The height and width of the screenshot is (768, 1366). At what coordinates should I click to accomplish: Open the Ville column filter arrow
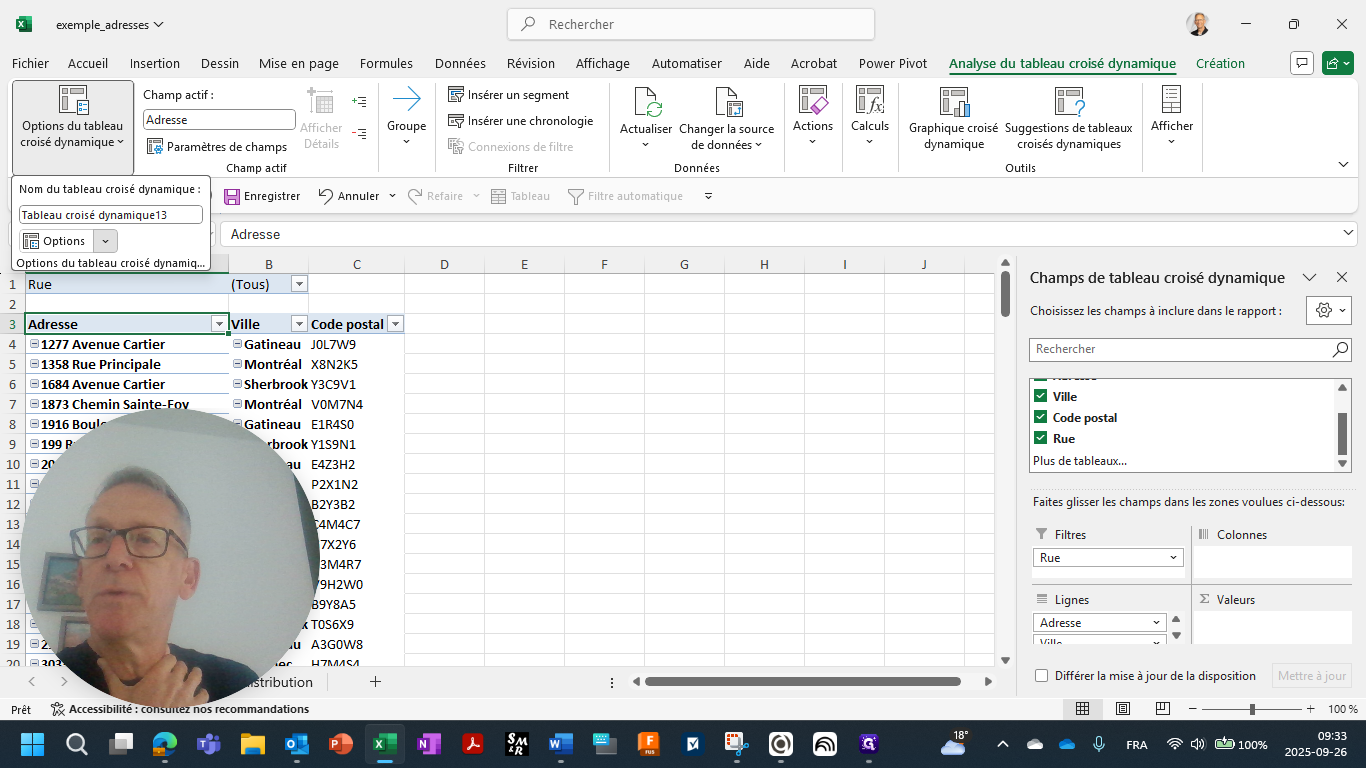click(298, 323)
